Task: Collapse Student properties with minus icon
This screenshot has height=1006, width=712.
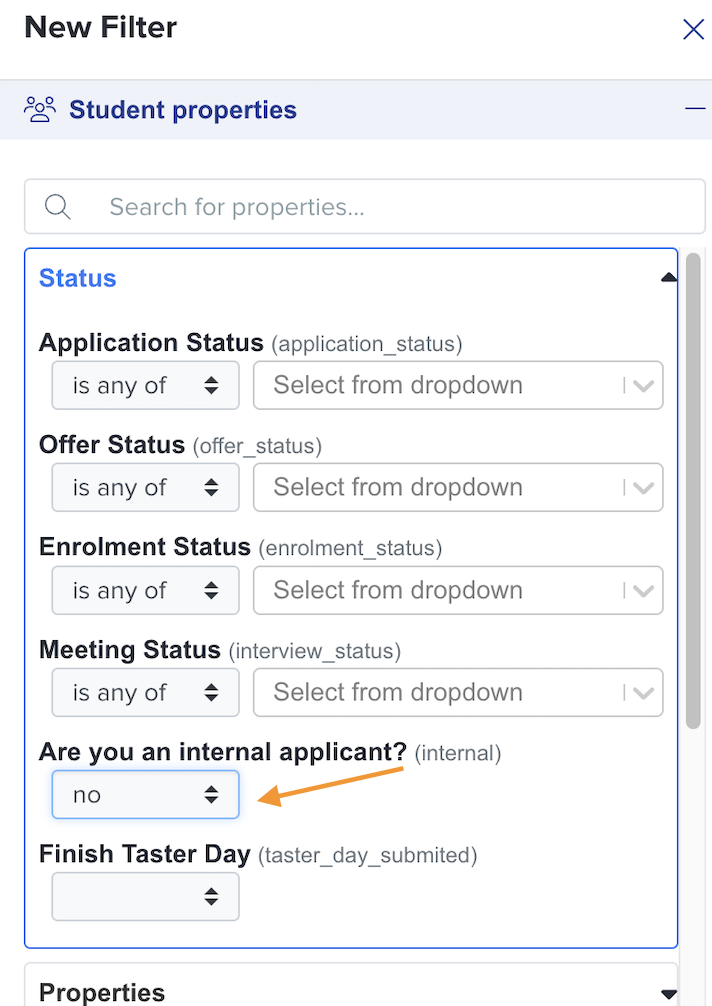Action: (x=695, y=108)
